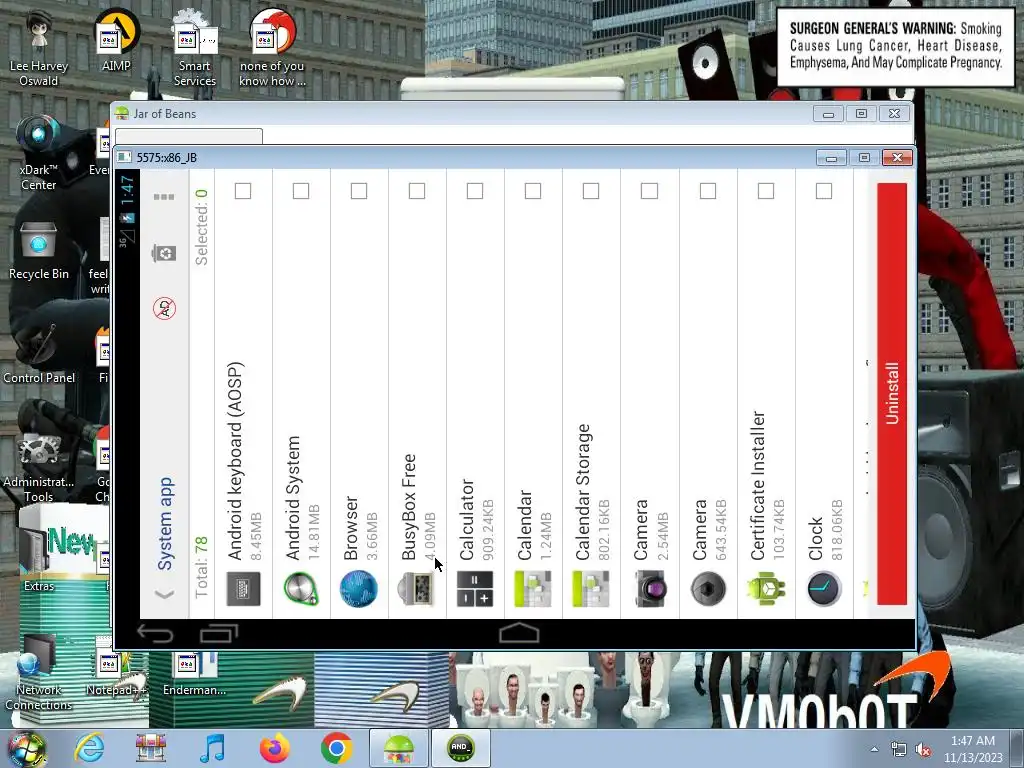
Task: Select the BusyBox Free app name
Action: [409, 507]
